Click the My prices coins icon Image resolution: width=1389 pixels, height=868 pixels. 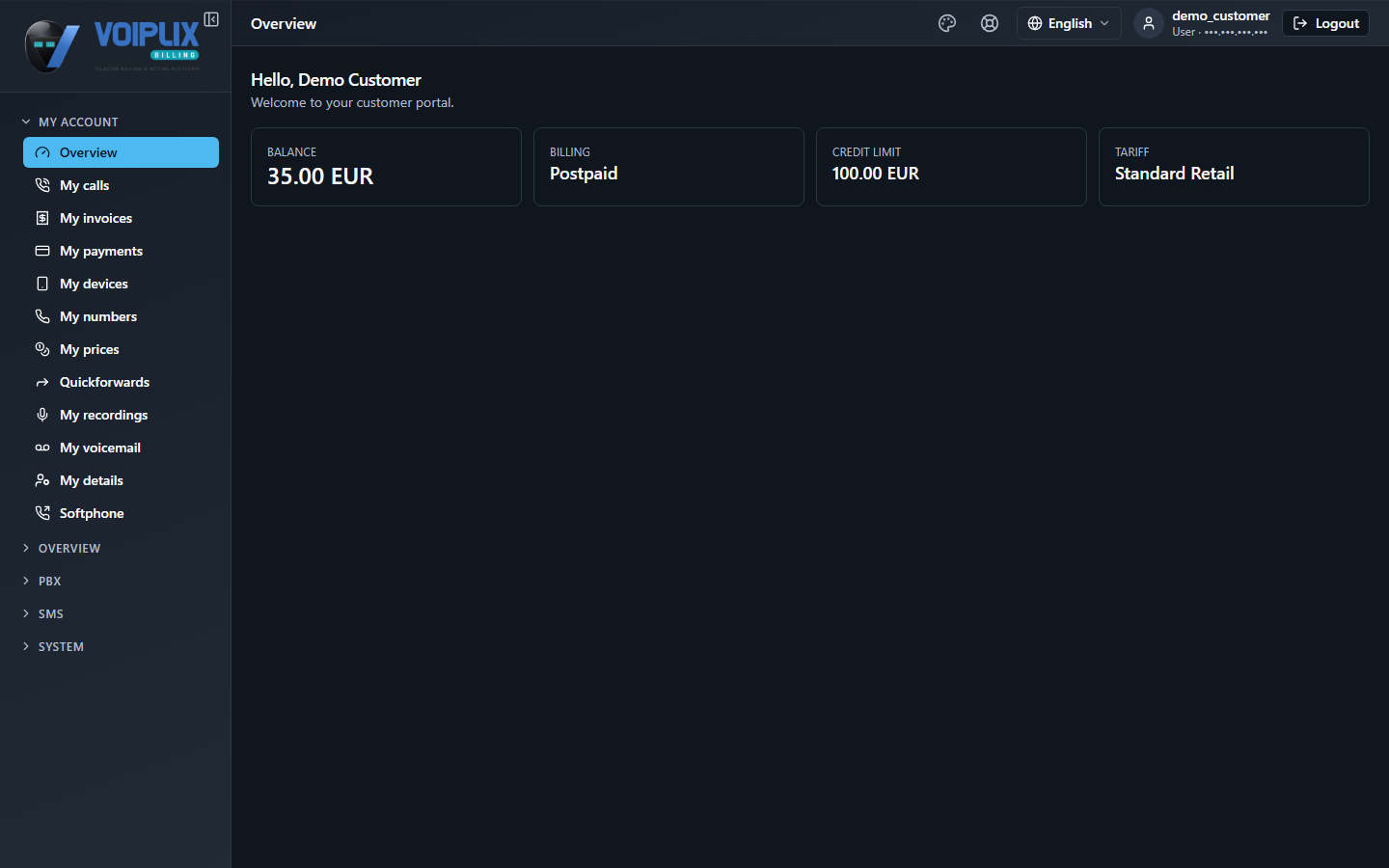pos(42,349)
